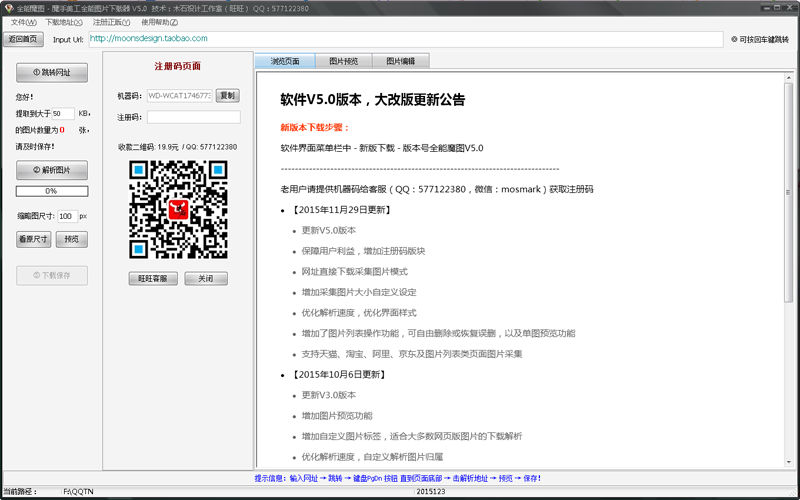Viewport: 800px width, 500px height.
Task: Select the 可按回车键跳转 radio option
Action: 735,40
